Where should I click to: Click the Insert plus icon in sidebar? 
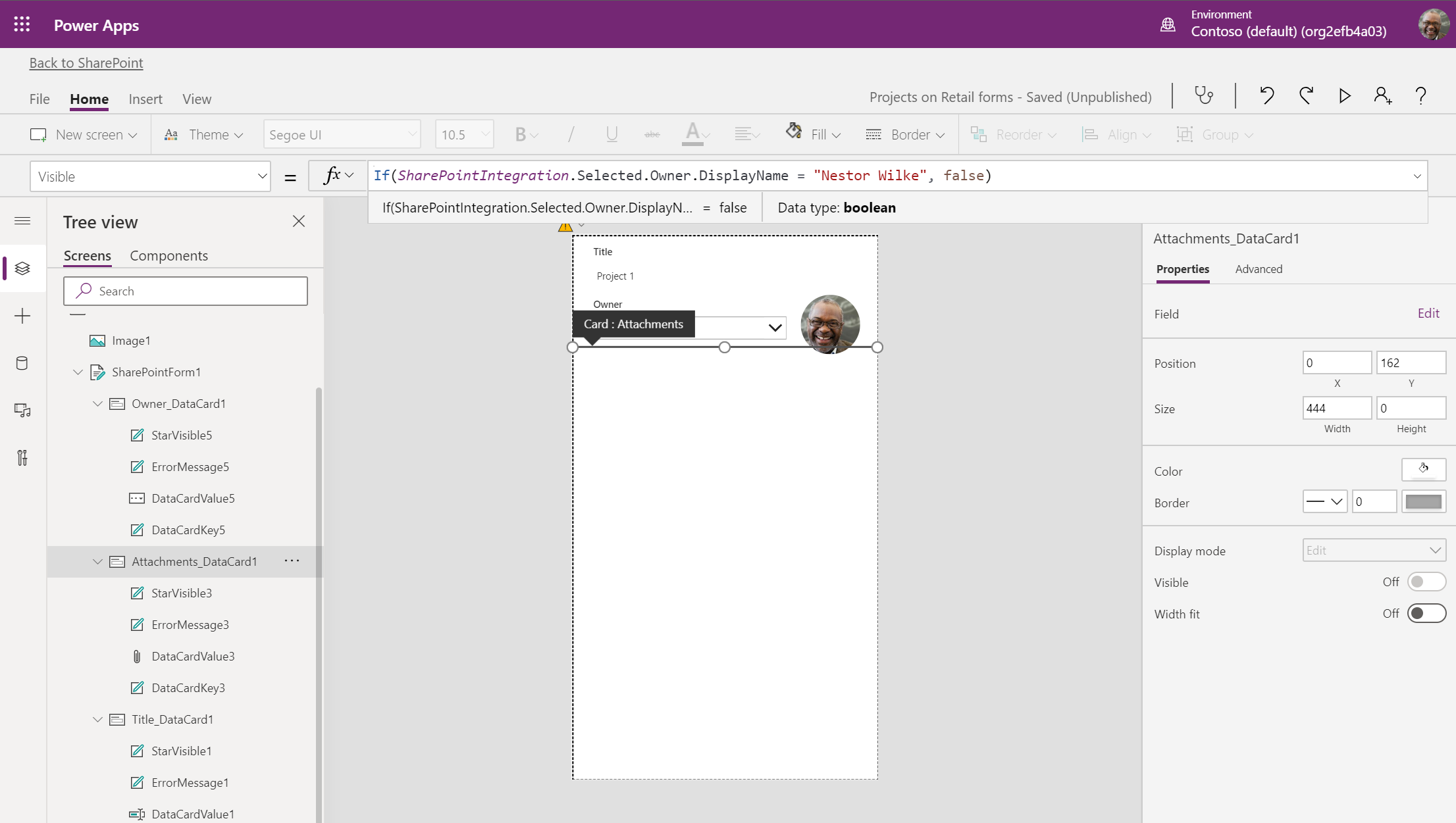tap(22, 316)
